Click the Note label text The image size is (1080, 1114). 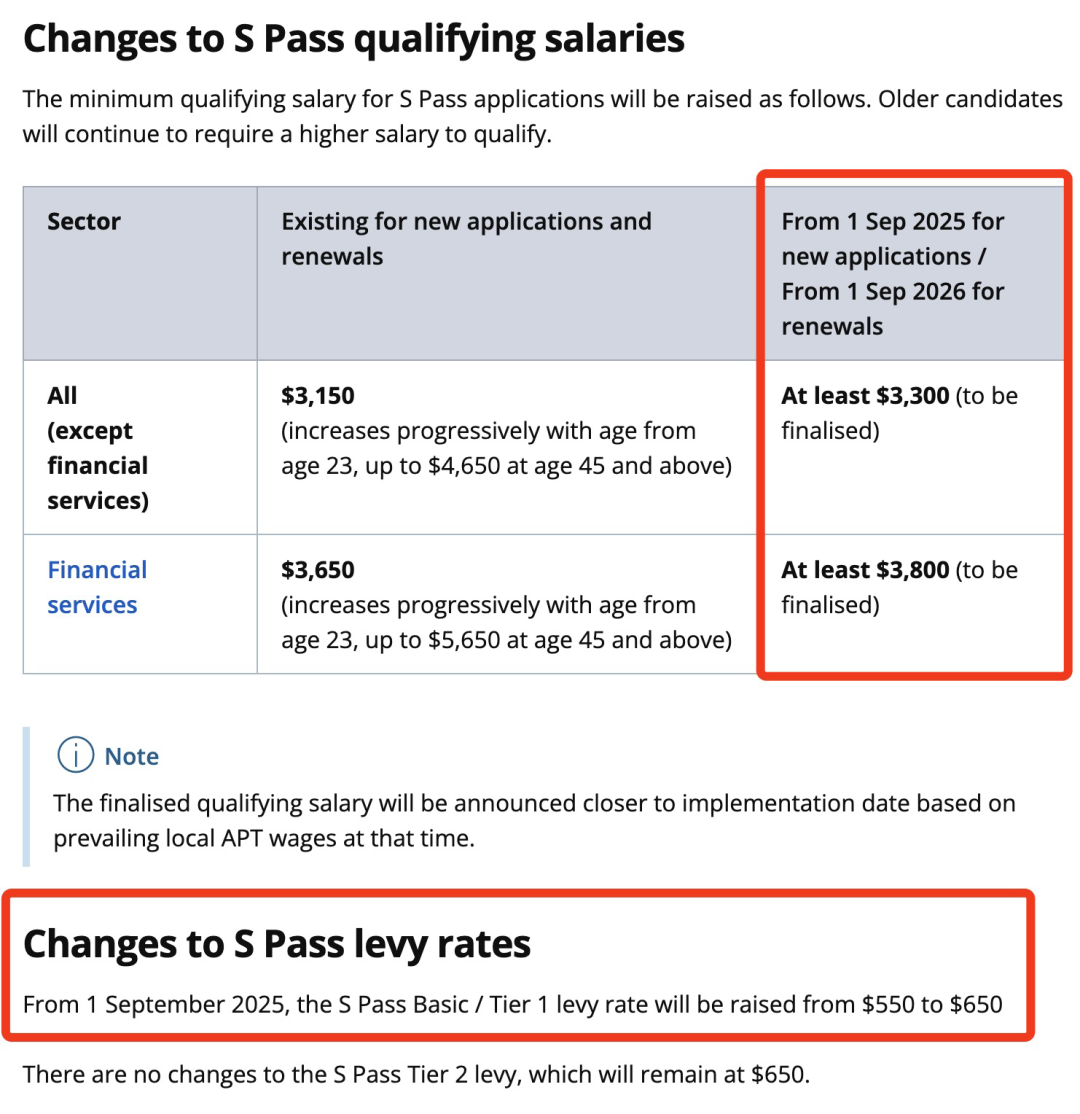131,756
